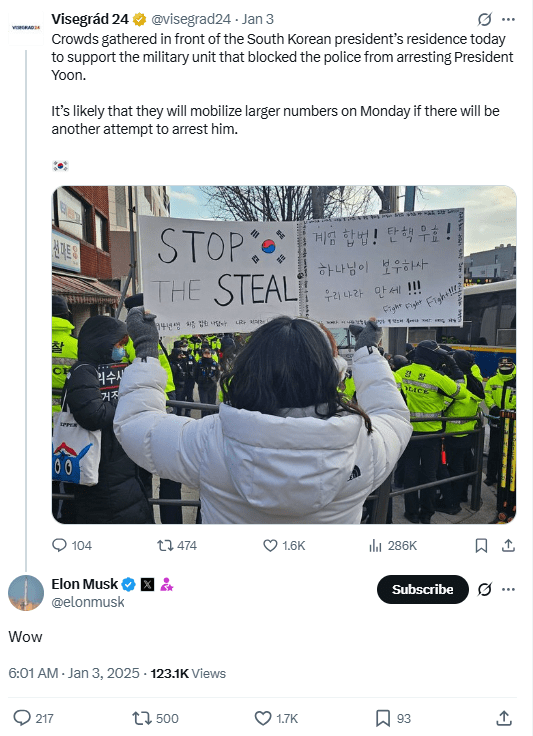The height and width of the screenshot is (736, 533).
Task: Visit the @elonmusk handle link
Action: click(x=88, y=602)
